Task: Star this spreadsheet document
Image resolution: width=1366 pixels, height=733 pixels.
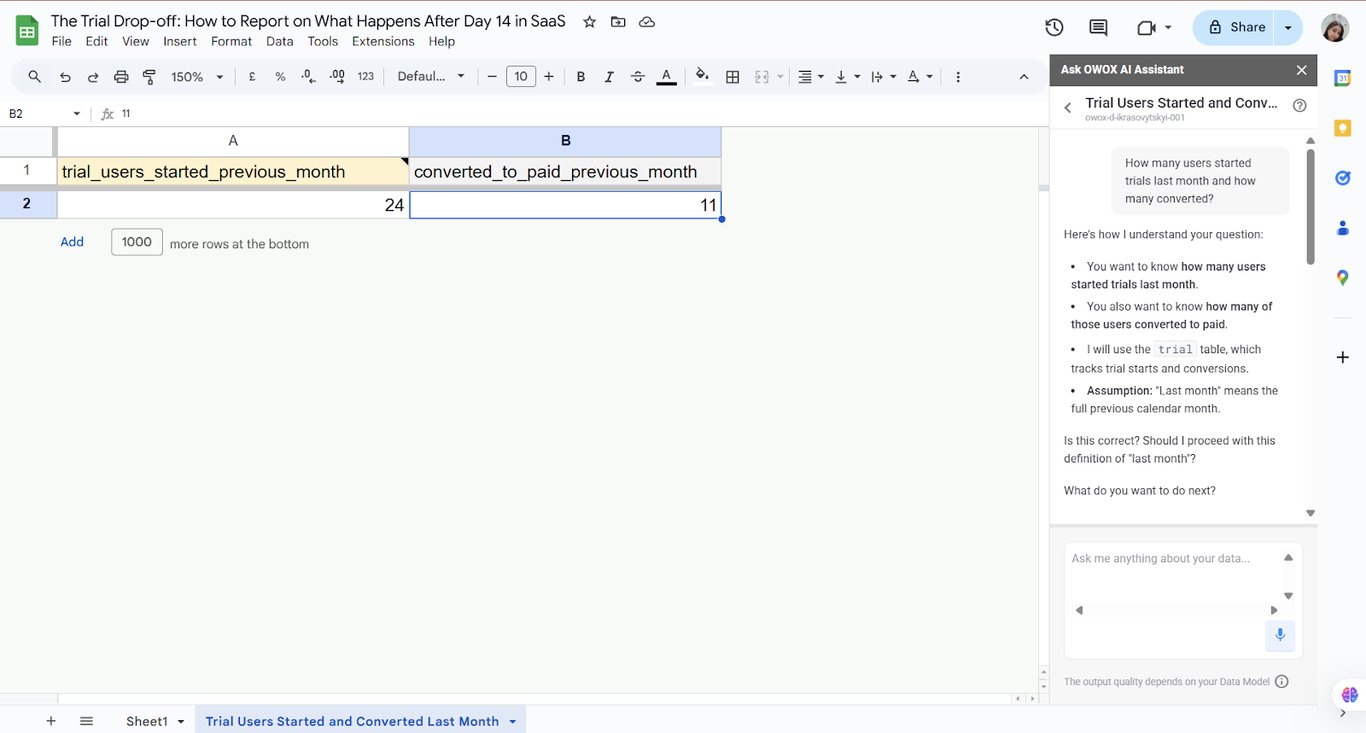Action: point(589,21)
